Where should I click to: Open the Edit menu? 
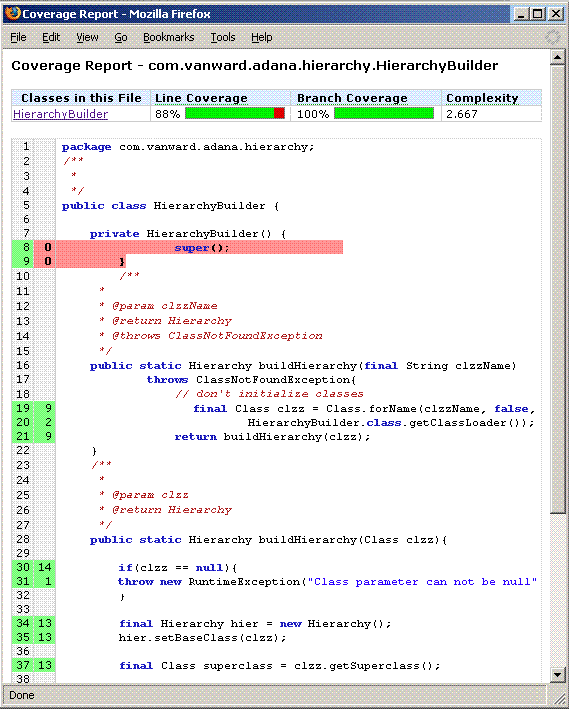click(51, 37)
